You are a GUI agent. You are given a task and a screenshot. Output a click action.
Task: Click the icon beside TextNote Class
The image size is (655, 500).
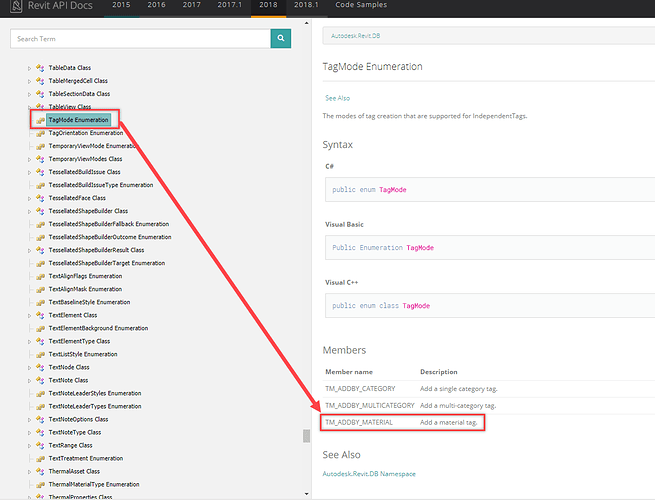(x=40, y=380)
